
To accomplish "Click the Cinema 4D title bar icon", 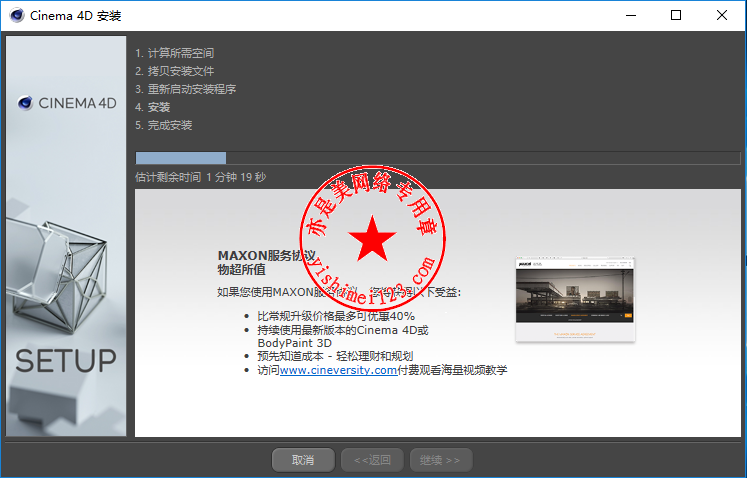I will 15,15.
